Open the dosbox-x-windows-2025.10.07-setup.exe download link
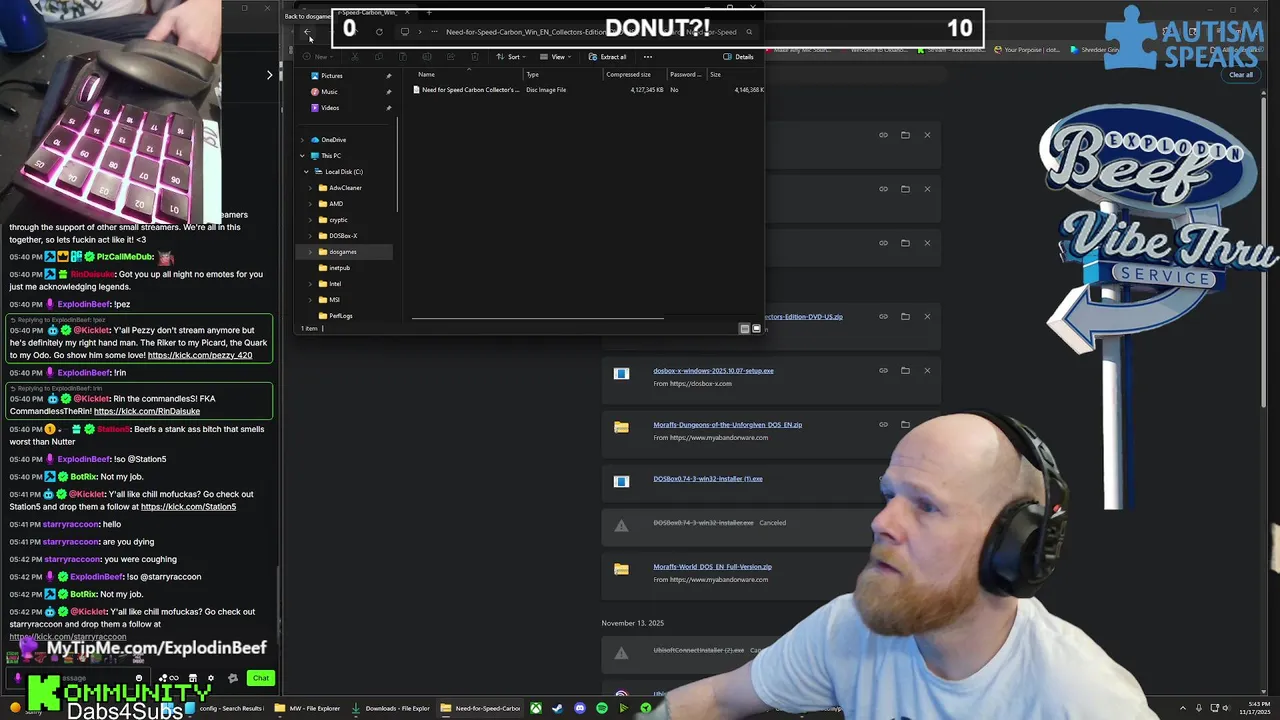This screenshot has height=720, width=1280. [x=713, y=371]
